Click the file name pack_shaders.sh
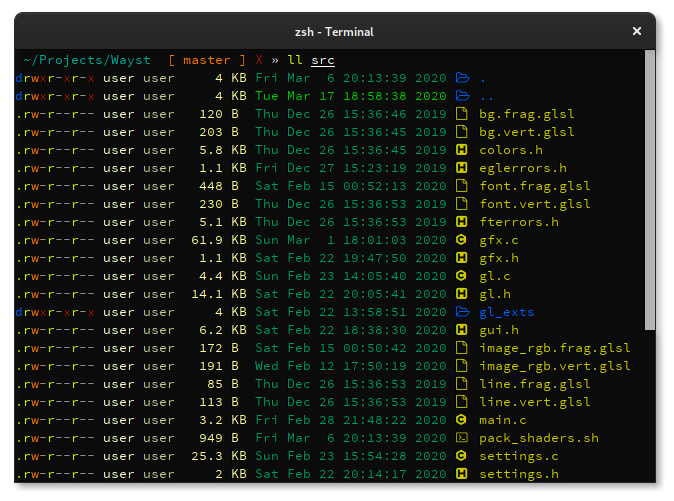The height and width of the screenshot is (501, 674). [539, 438]
